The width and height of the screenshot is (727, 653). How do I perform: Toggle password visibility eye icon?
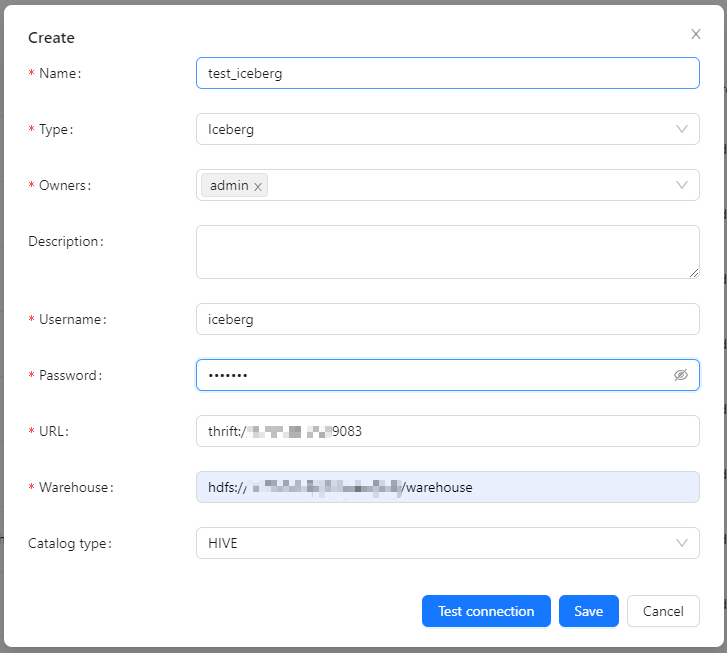[x=681, y=375]
